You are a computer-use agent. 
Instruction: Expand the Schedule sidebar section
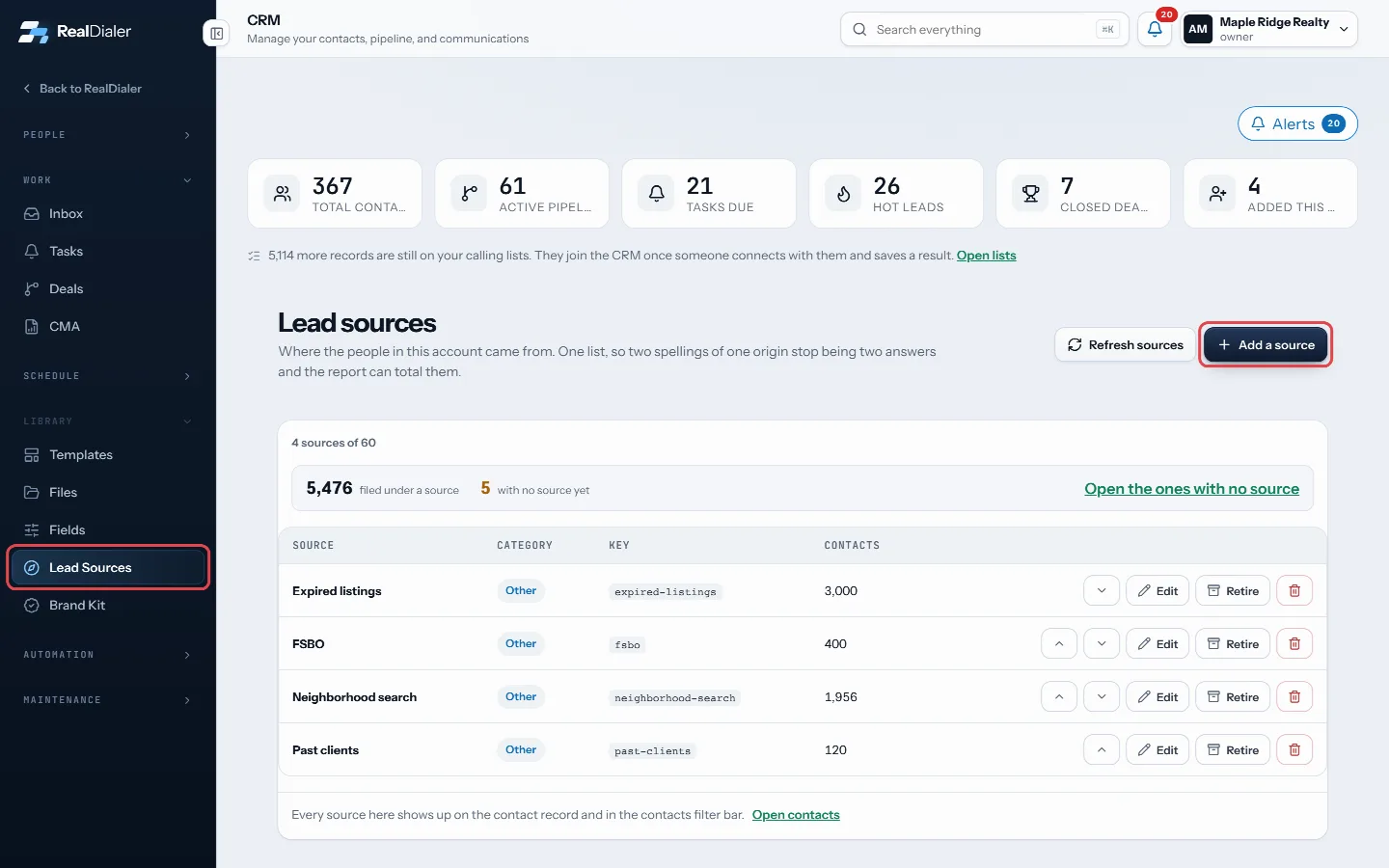click(107, 376)
